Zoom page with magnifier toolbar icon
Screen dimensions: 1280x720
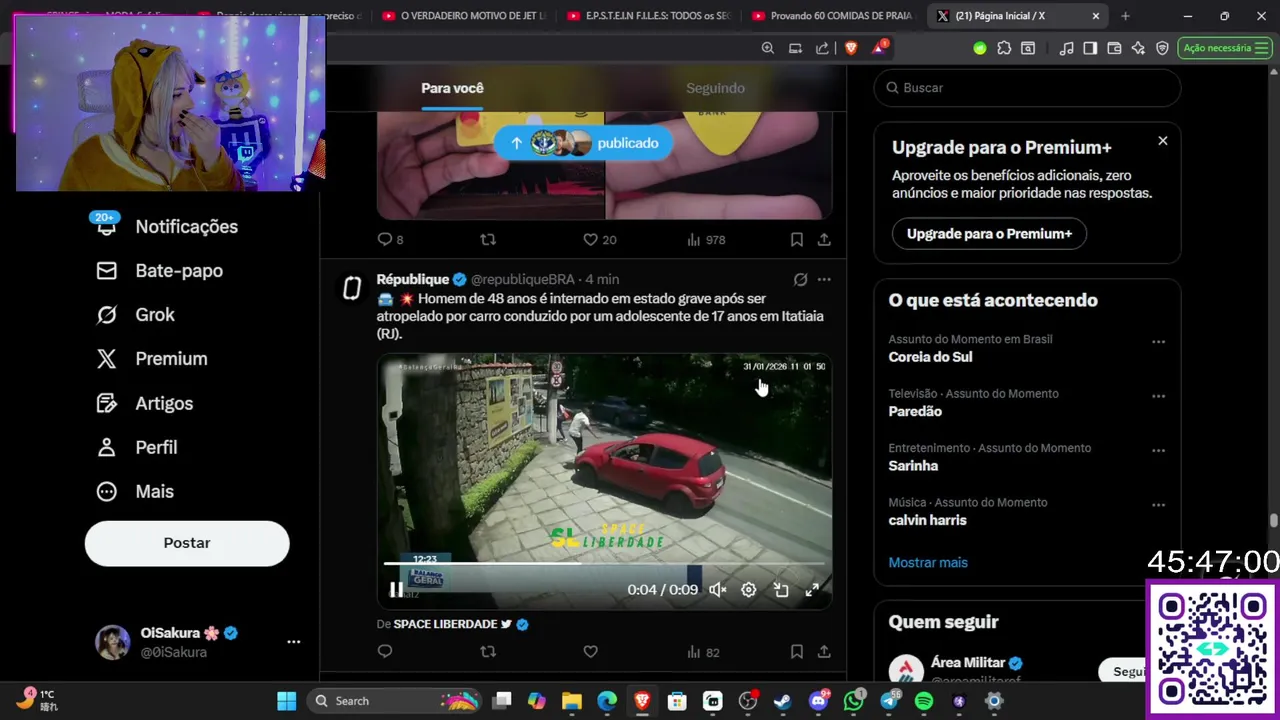point(767,48)
